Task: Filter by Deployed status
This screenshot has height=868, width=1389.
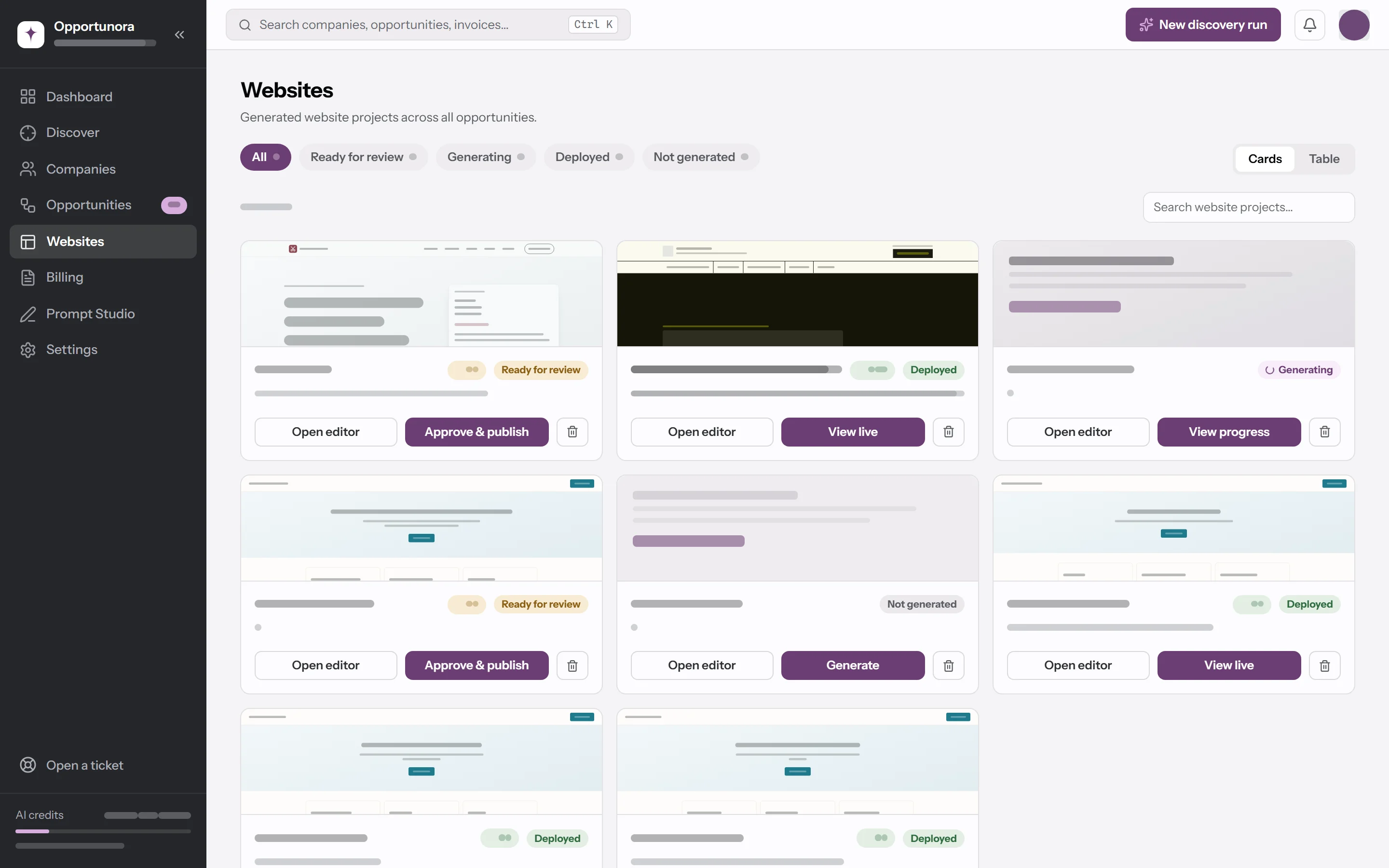Action: click(x=589, y=157)
